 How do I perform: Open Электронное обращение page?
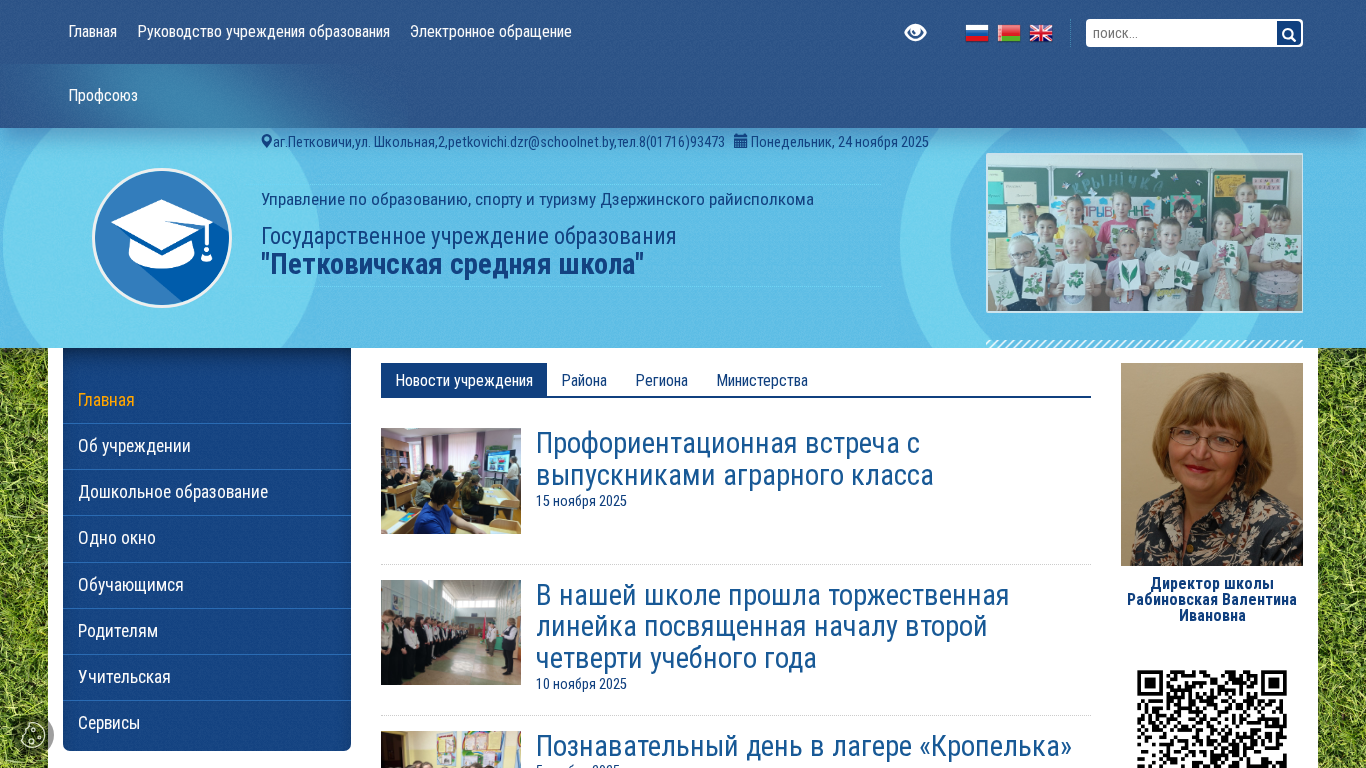tap(491, 32)
